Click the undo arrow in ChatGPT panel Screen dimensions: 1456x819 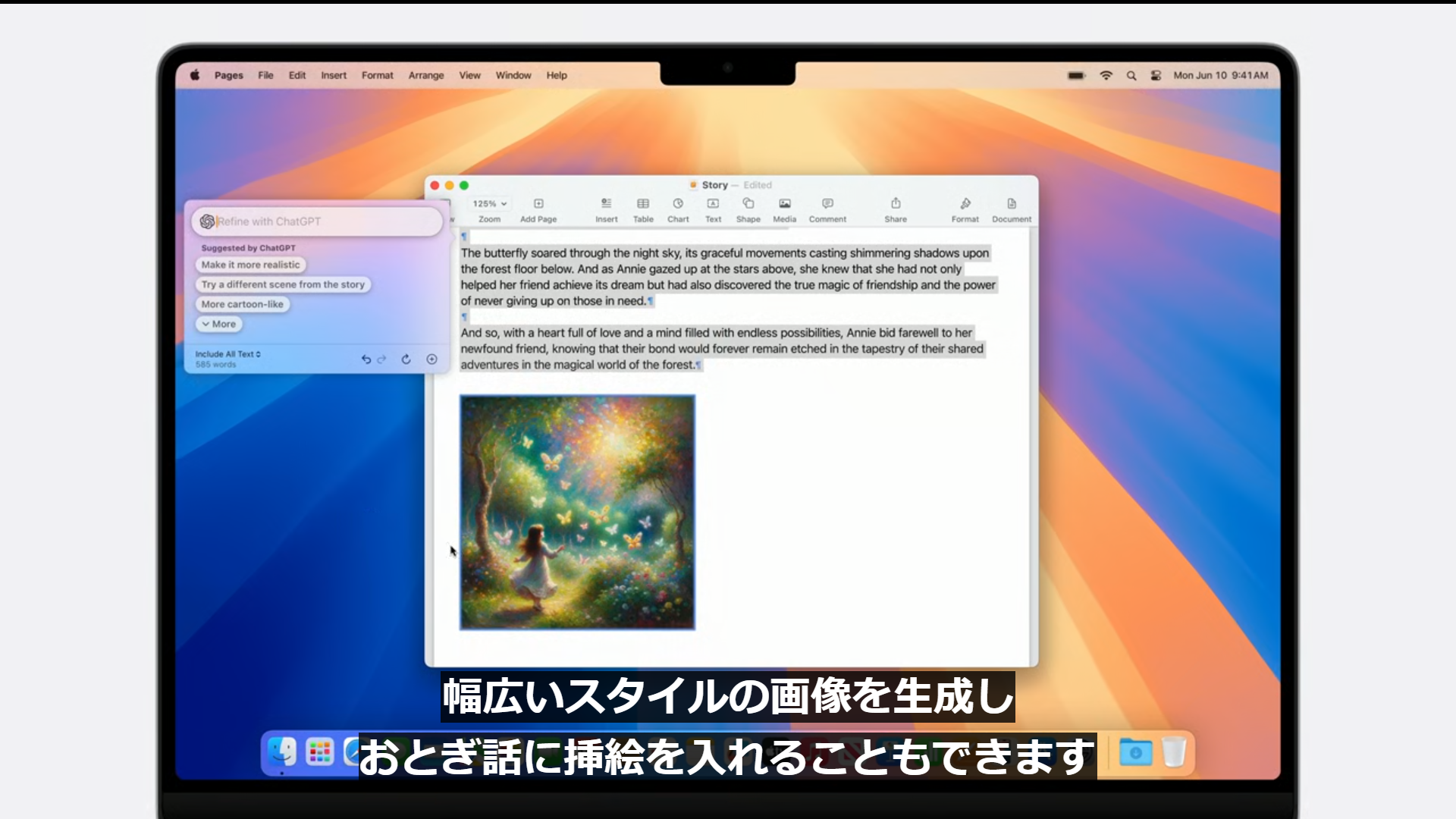point(366,359)
